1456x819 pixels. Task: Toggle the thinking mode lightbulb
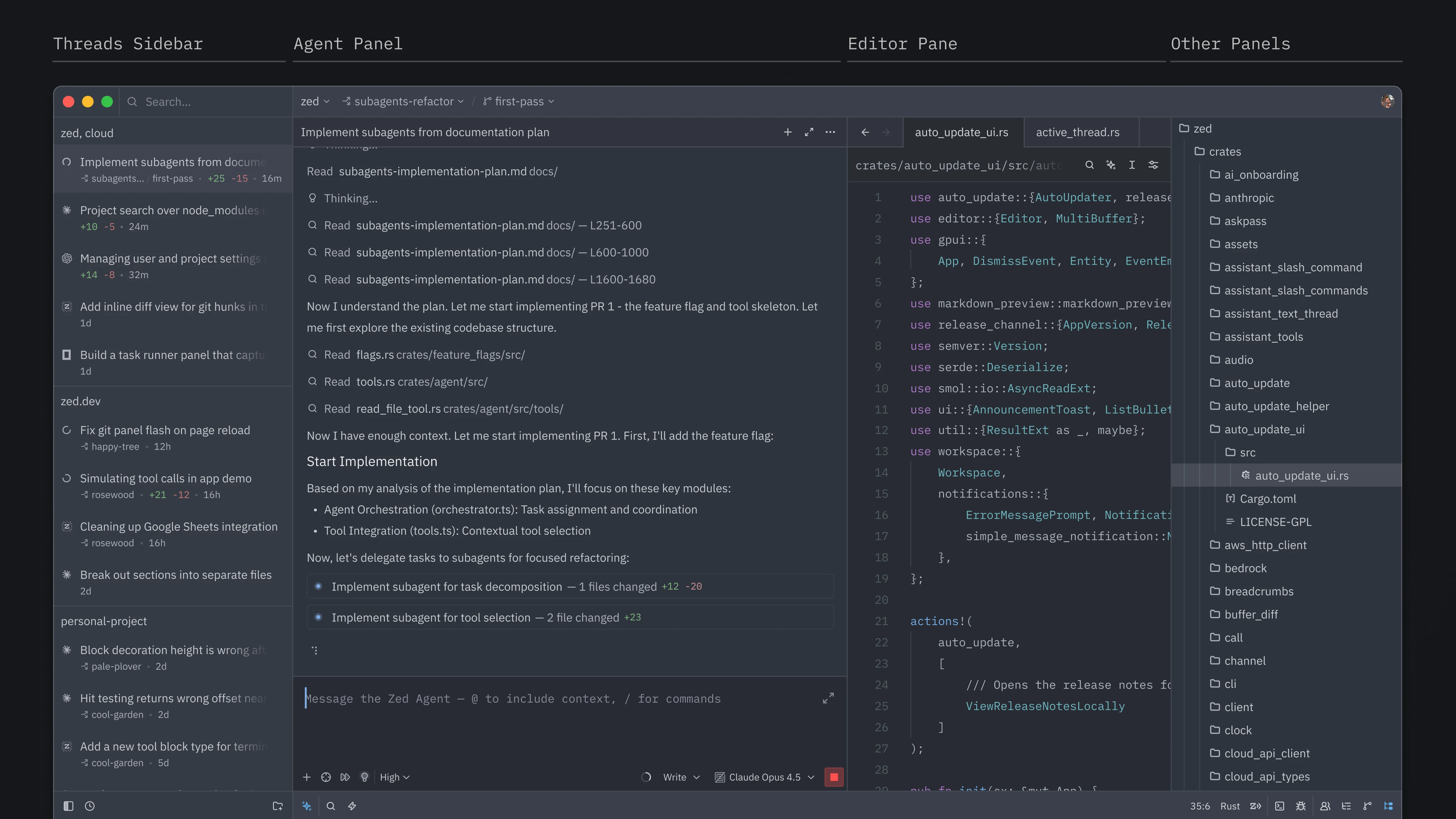click(365, 777)
